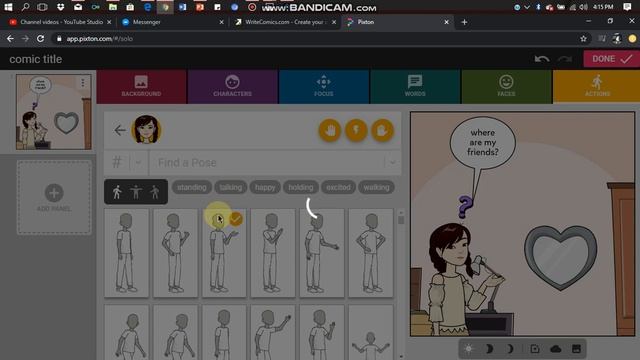Image resolution: width=640 pixels, height=360 pixels.
Task: Click the fist hand pose button
Action: 382,130
